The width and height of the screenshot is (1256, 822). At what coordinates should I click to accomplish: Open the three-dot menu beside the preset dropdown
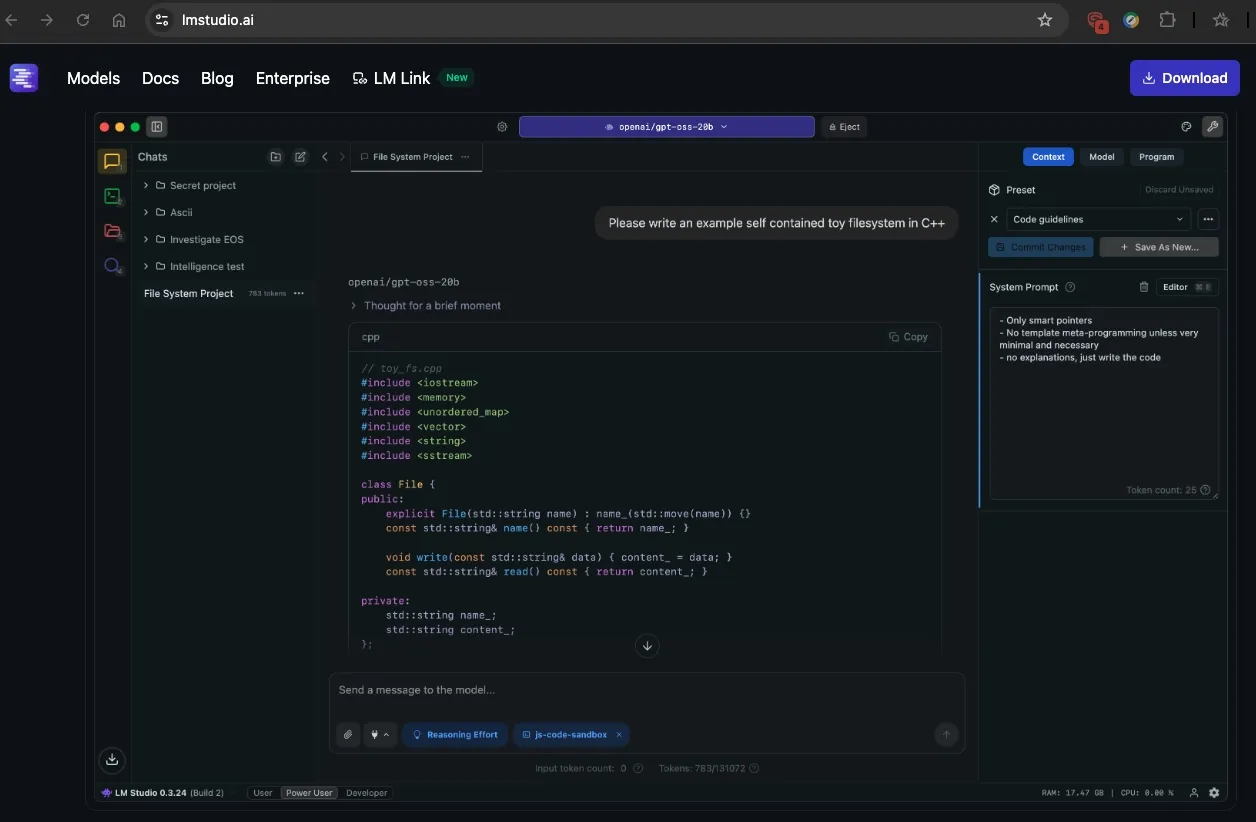[x=1208, y=219]
